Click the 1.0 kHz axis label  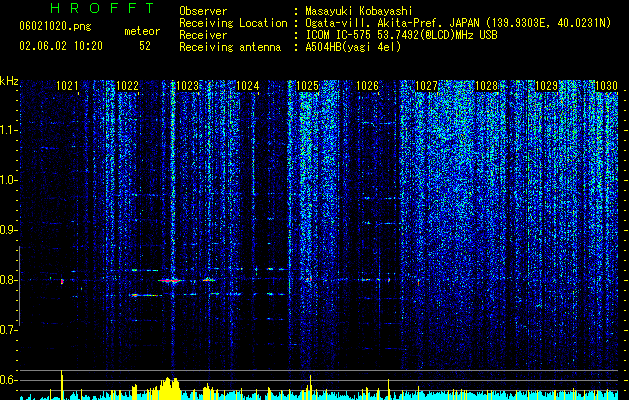click(8, 180)
